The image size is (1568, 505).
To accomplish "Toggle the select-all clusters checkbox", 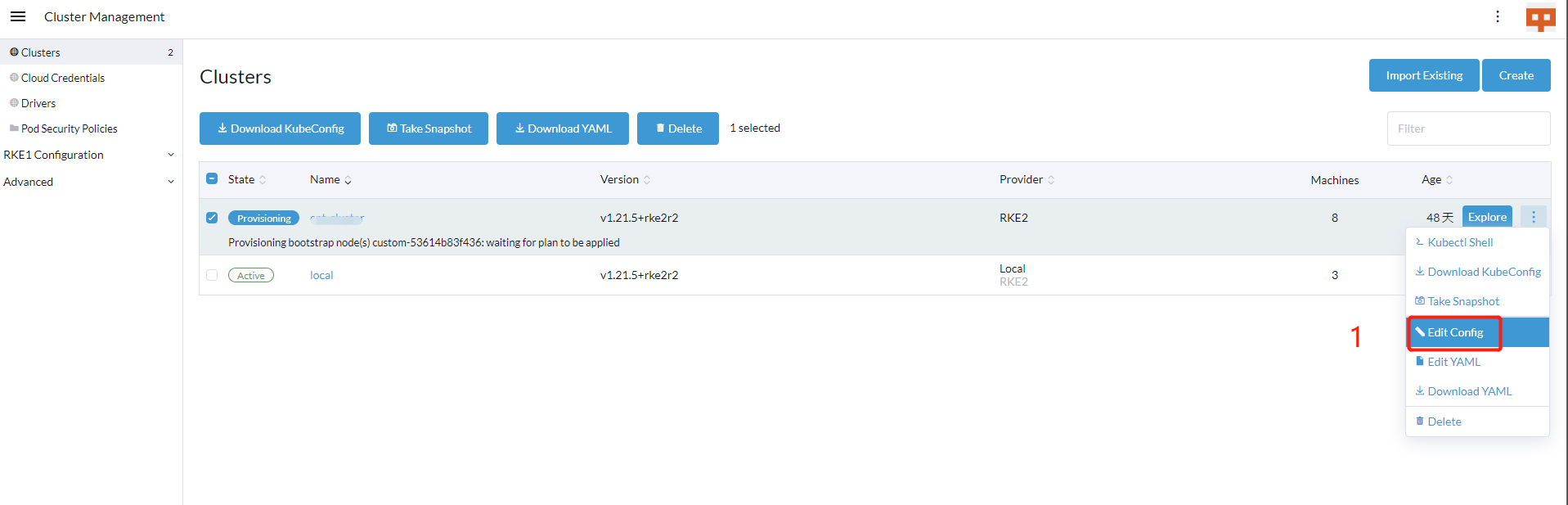I will 212,178.
